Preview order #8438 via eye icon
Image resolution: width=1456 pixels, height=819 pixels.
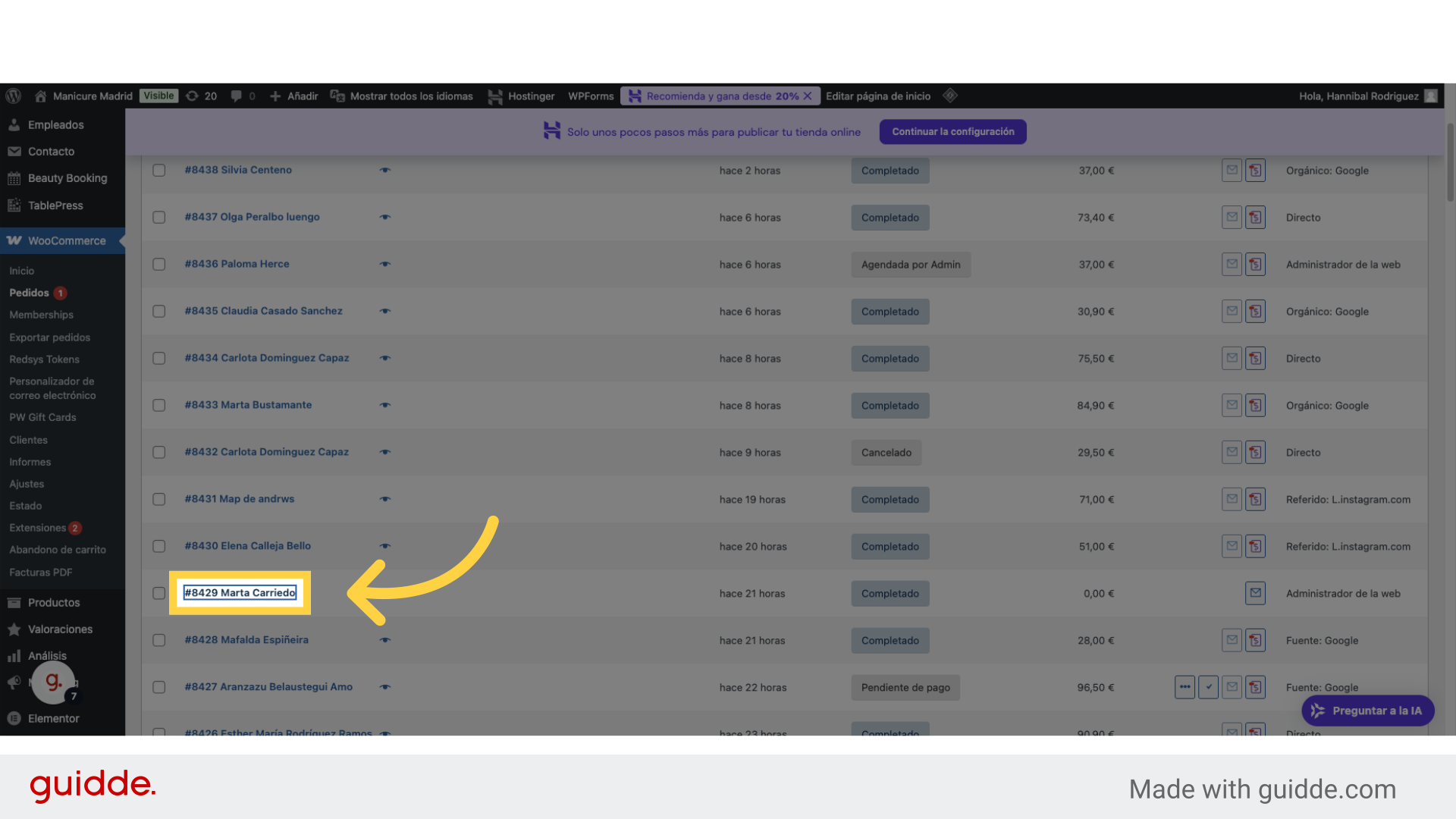tap(385, 171)
